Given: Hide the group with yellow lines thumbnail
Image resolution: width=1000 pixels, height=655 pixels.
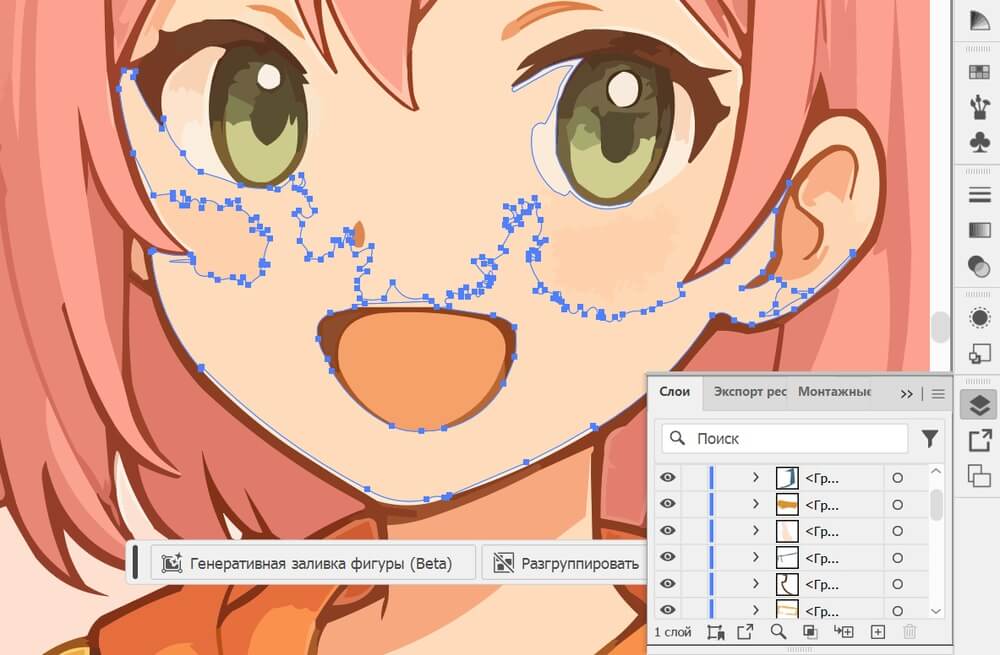Looking at the screenshot, I should tap(668, 610).
